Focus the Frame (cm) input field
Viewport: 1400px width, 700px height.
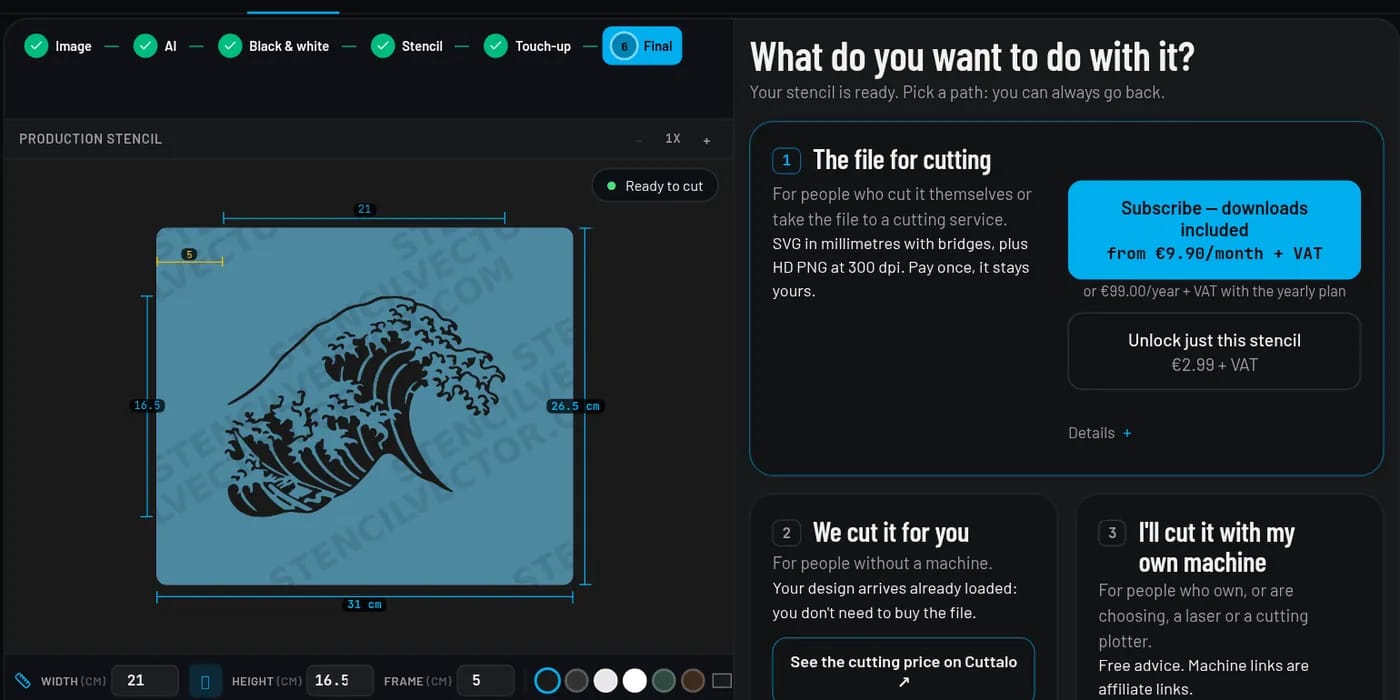point(485,681)
